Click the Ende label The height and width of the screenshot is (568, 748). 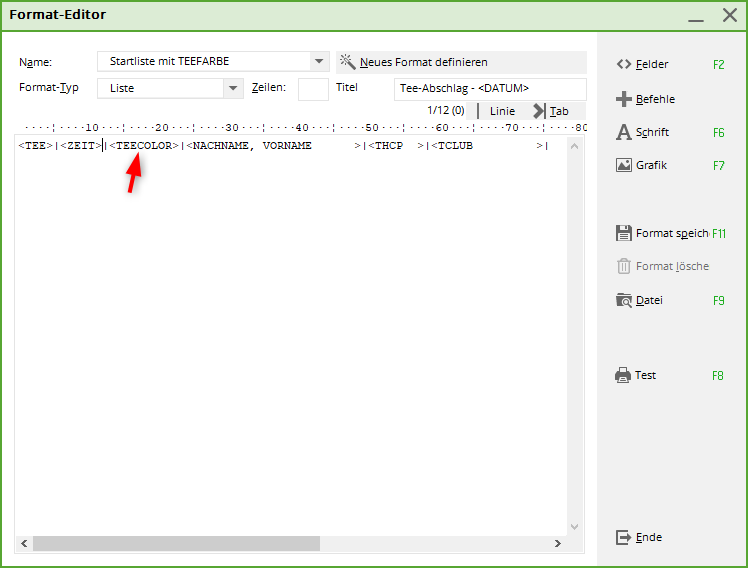point(649,537)
